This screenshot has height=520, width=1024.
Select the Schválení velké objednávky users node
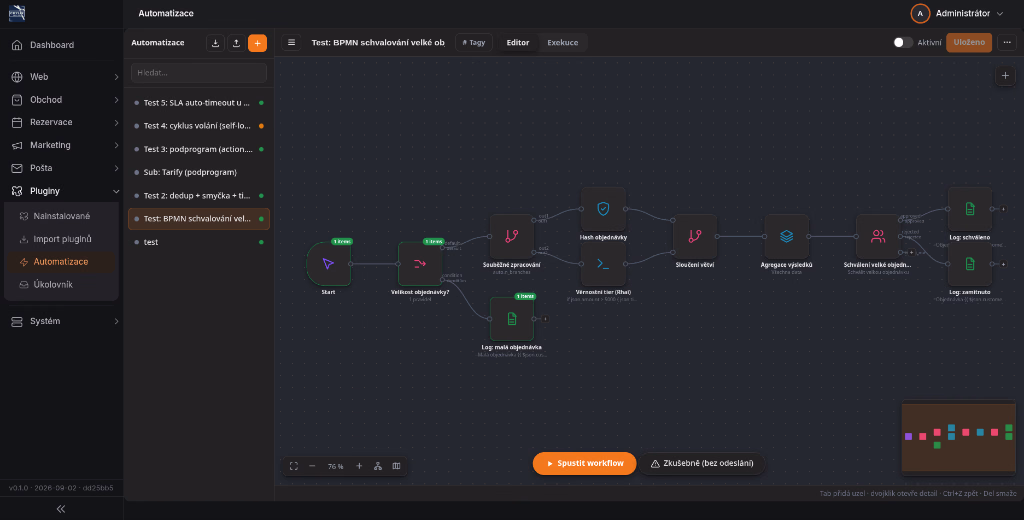pyautogui.click(x=878, y=236)
